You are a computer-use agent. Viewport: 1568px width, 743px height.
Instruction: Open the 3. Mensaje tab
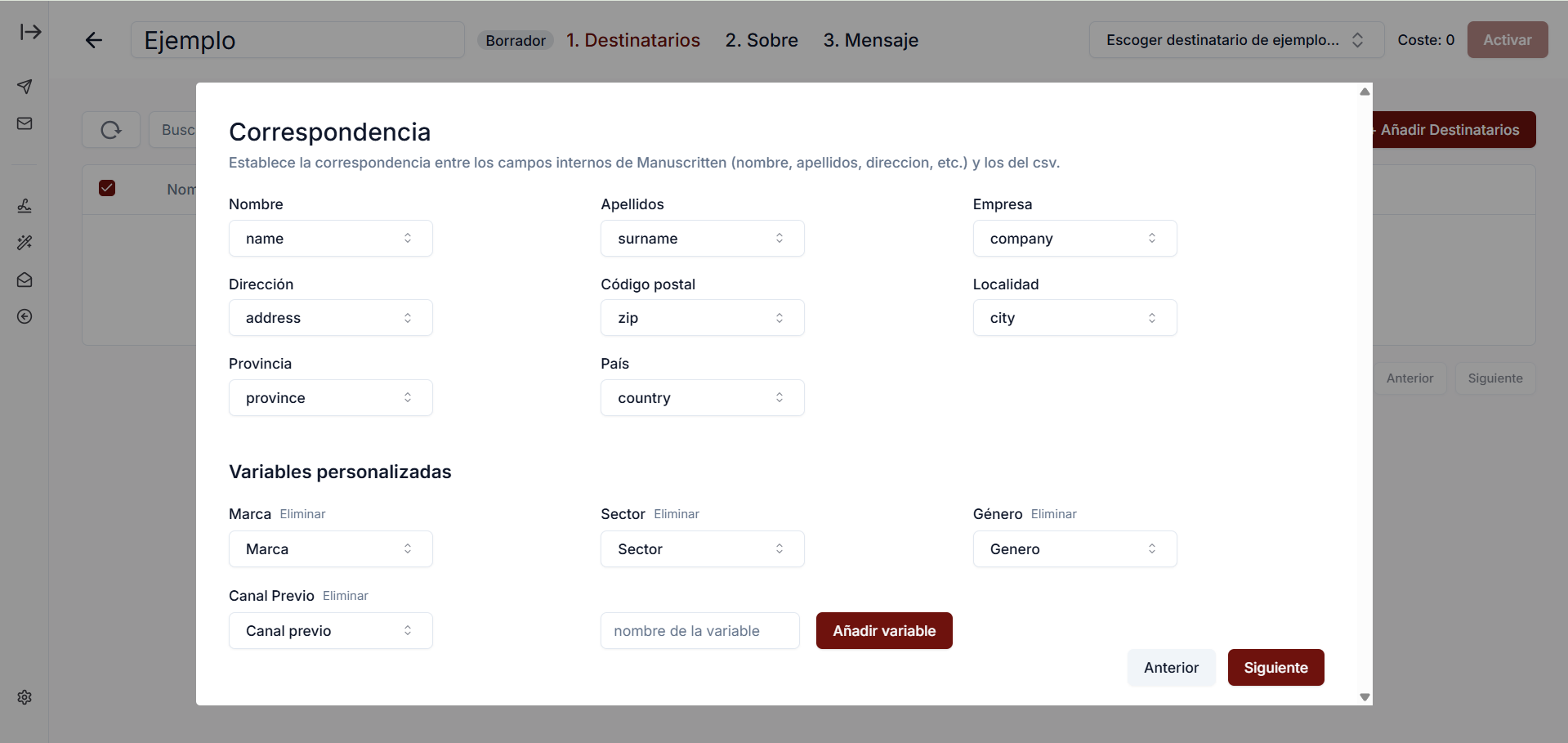[870, 40]
